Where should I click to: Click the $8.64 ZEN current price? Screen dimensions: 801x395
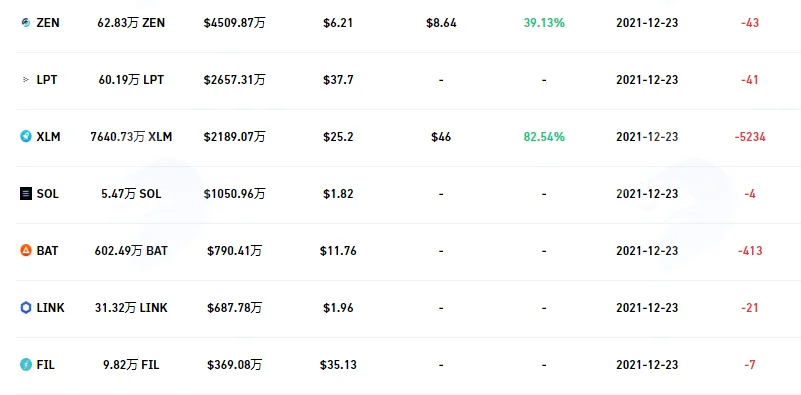click(x=441, y=23)
